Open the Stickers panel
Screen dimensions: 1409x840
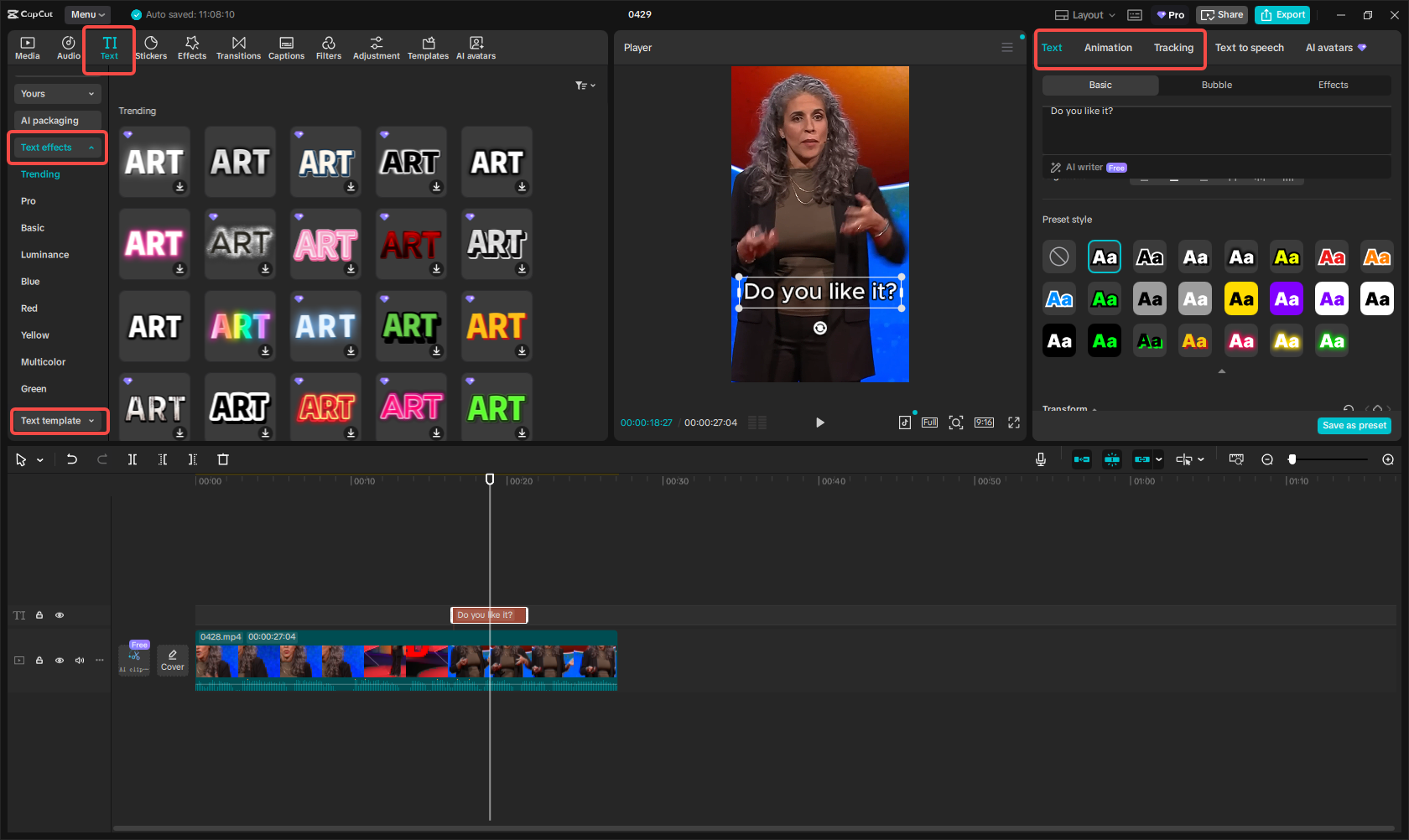(151, 48)
